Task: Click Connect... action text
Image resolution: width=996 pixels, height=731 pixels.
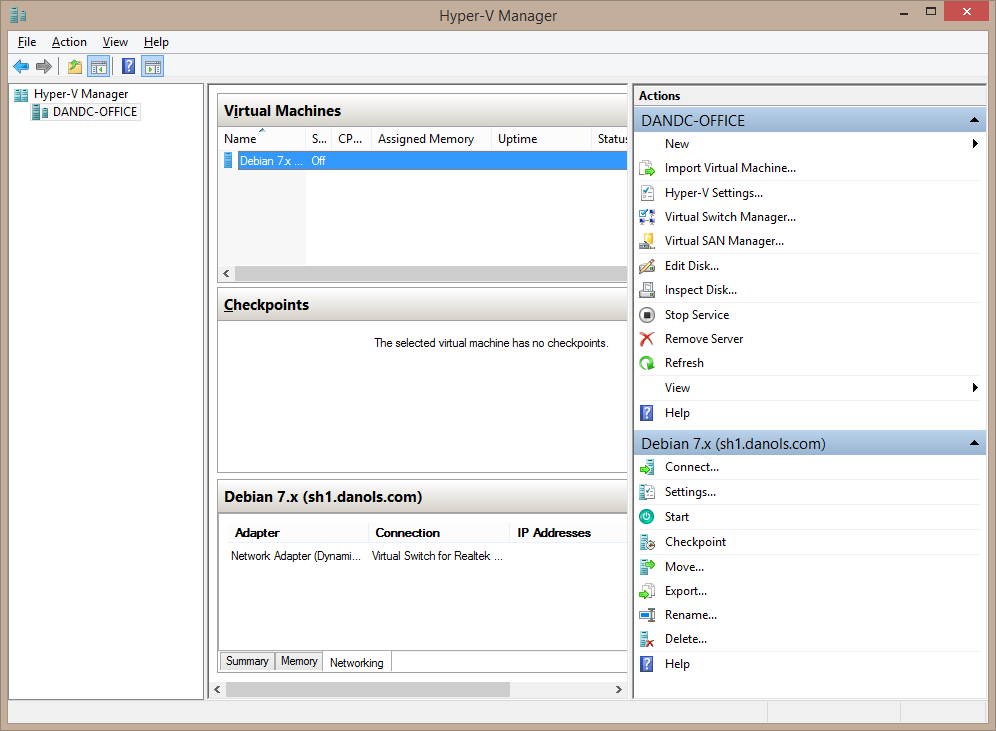Action: (x=692, y=467)
